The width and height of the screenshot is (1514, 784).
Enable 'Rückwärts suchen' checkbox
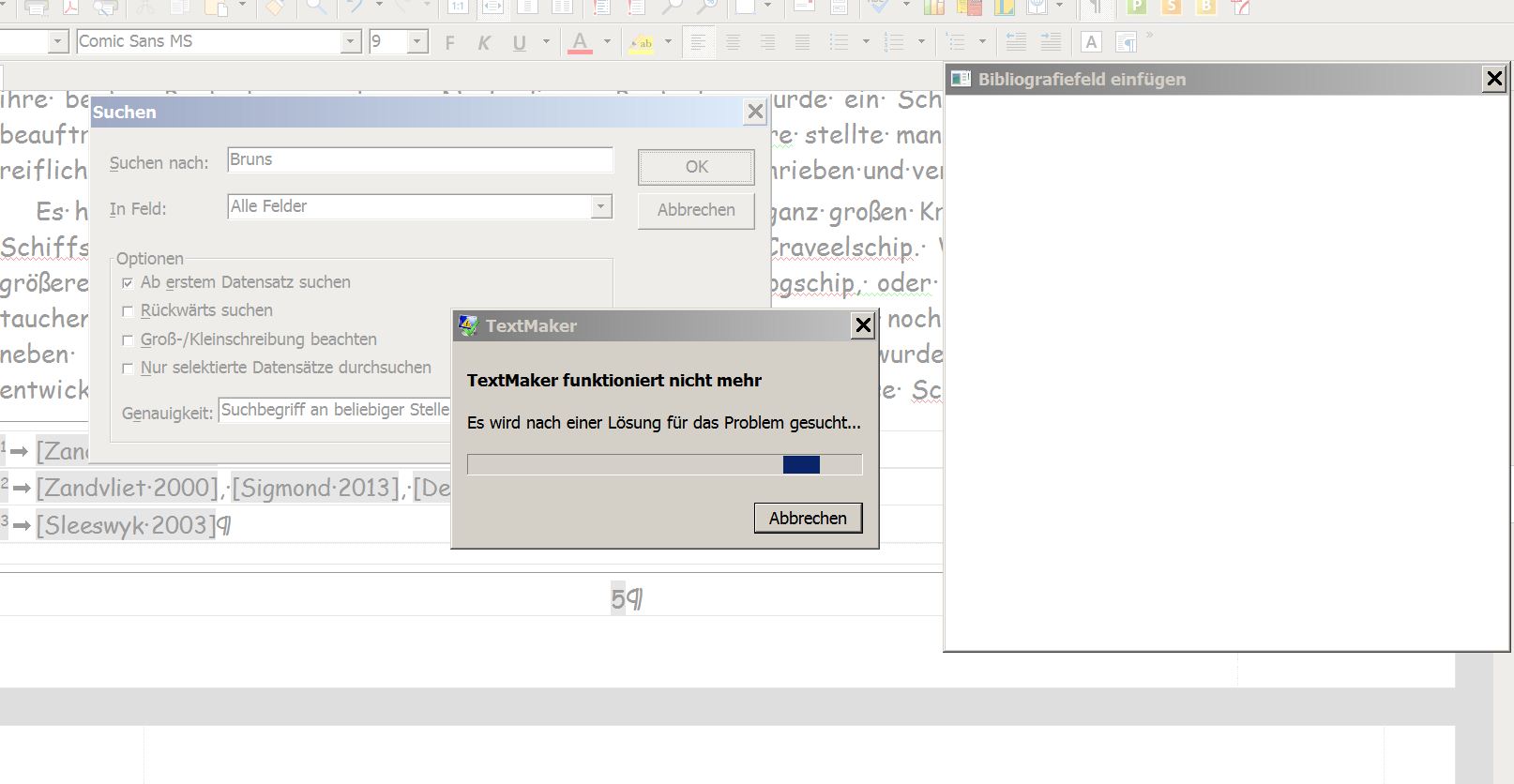pyautogui.click(x=129, y=311)
